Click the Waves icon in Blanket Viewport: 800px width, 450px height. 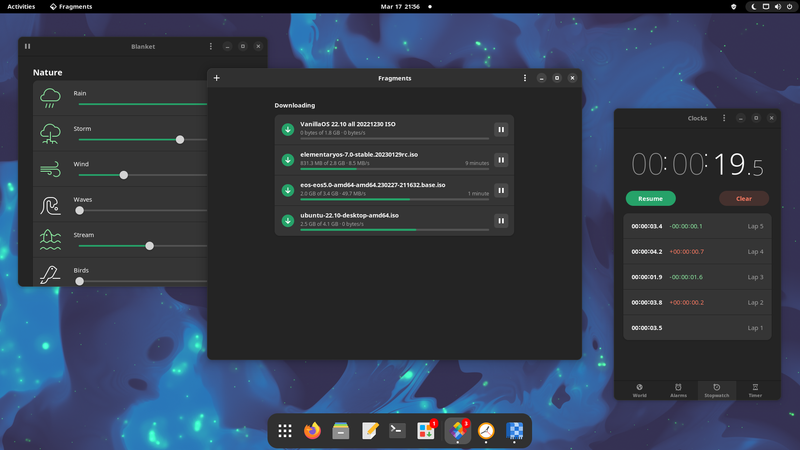(x=50, y=205)
